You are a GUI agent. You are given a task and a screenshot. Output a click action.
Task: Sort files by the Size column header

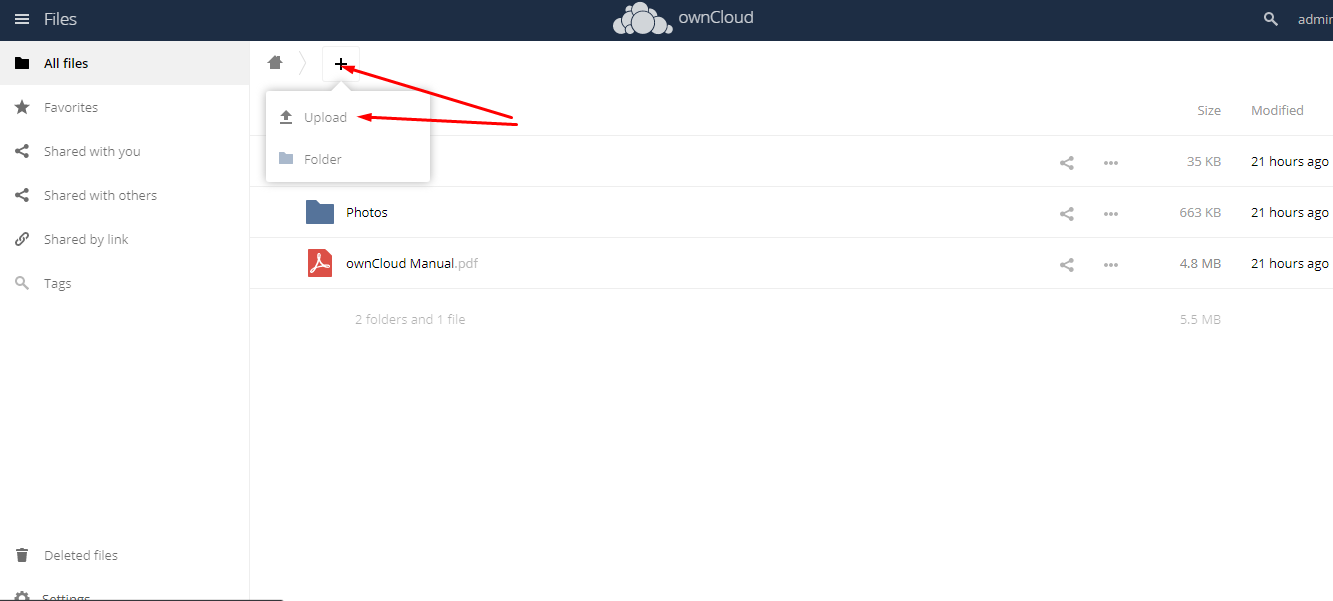tap(1209, 110)
